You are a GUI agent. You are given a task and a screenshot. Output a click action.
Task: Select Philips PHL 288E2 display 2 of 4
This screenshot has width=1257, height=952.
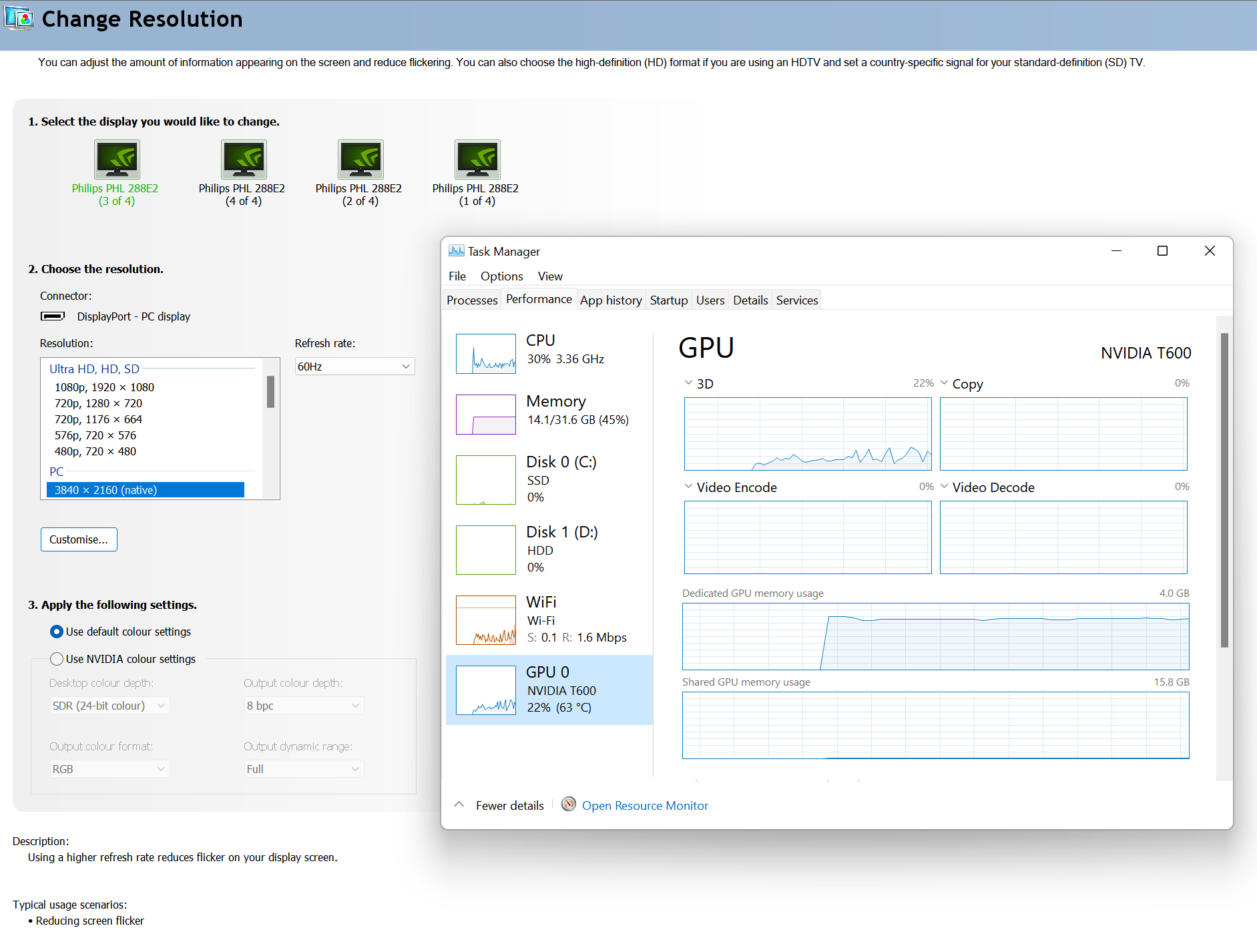click(x=360, y=159)
